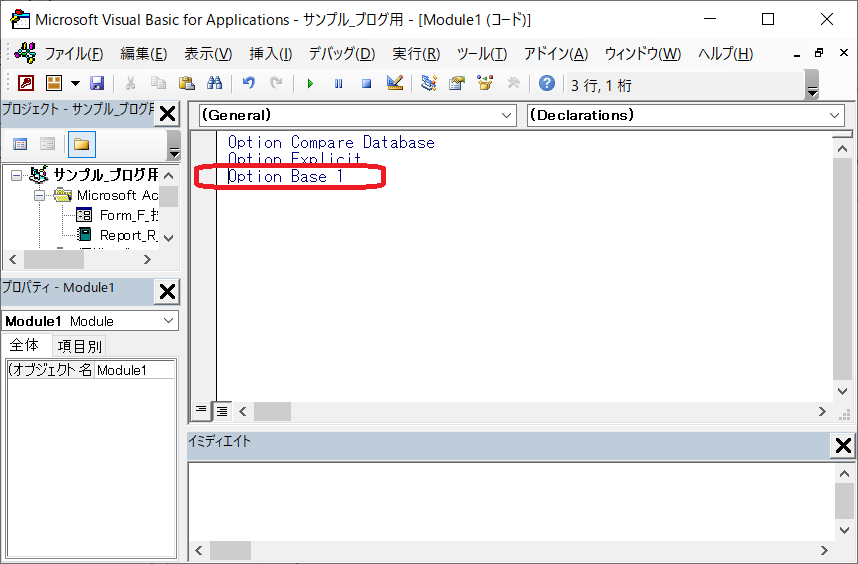
Task: Open the insert module dropdown arrow
Action: pyautogui.click(x=76, y=84)
